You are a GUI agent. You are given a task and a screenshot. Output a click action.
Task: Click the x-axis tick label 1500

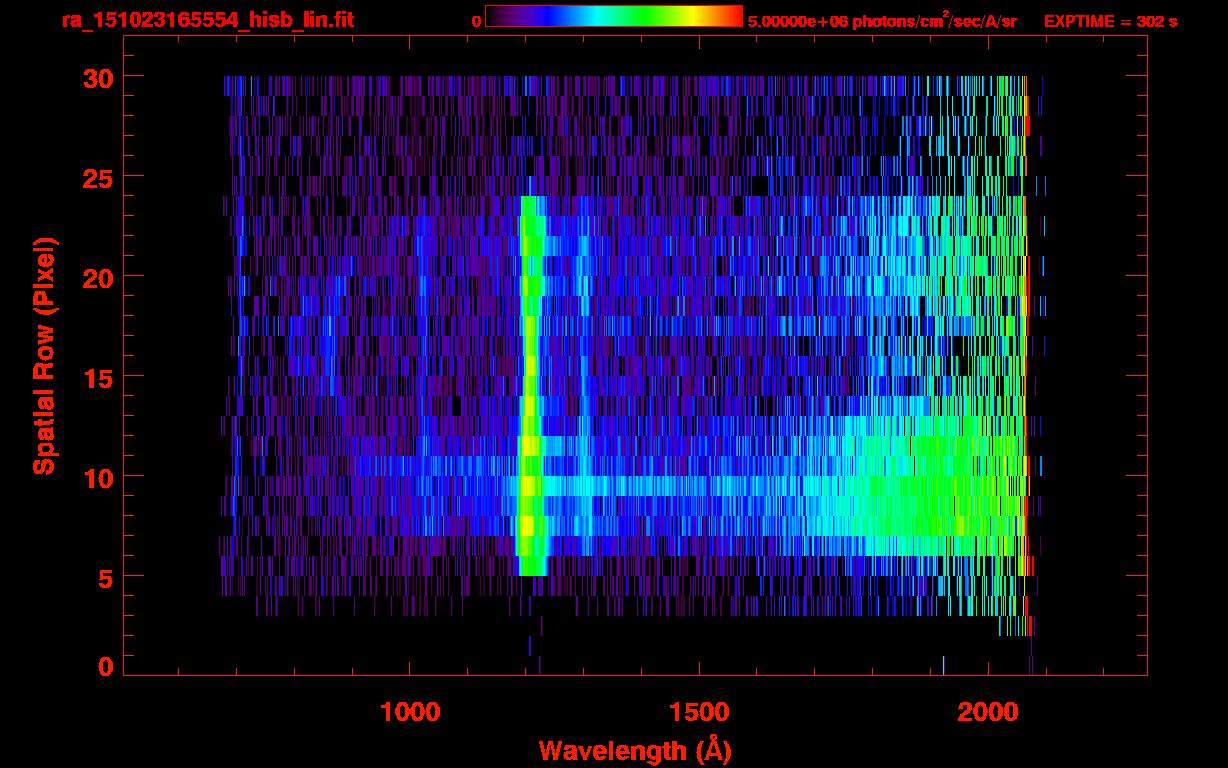(699, 712)
